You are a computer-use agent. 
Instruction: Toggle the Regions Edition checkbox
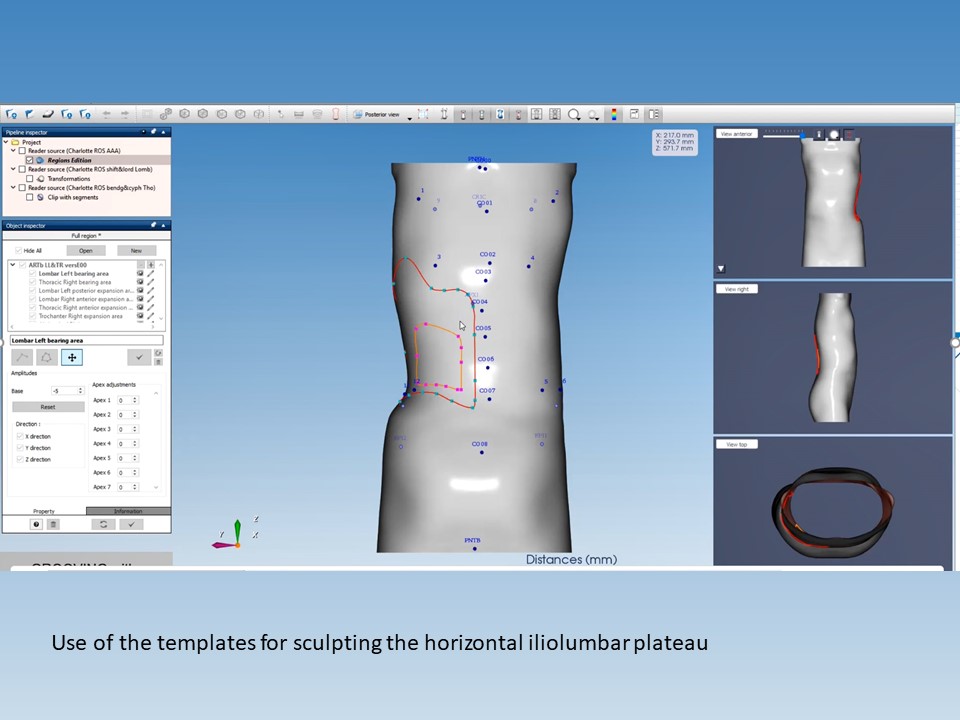click(x=29, y=160)
